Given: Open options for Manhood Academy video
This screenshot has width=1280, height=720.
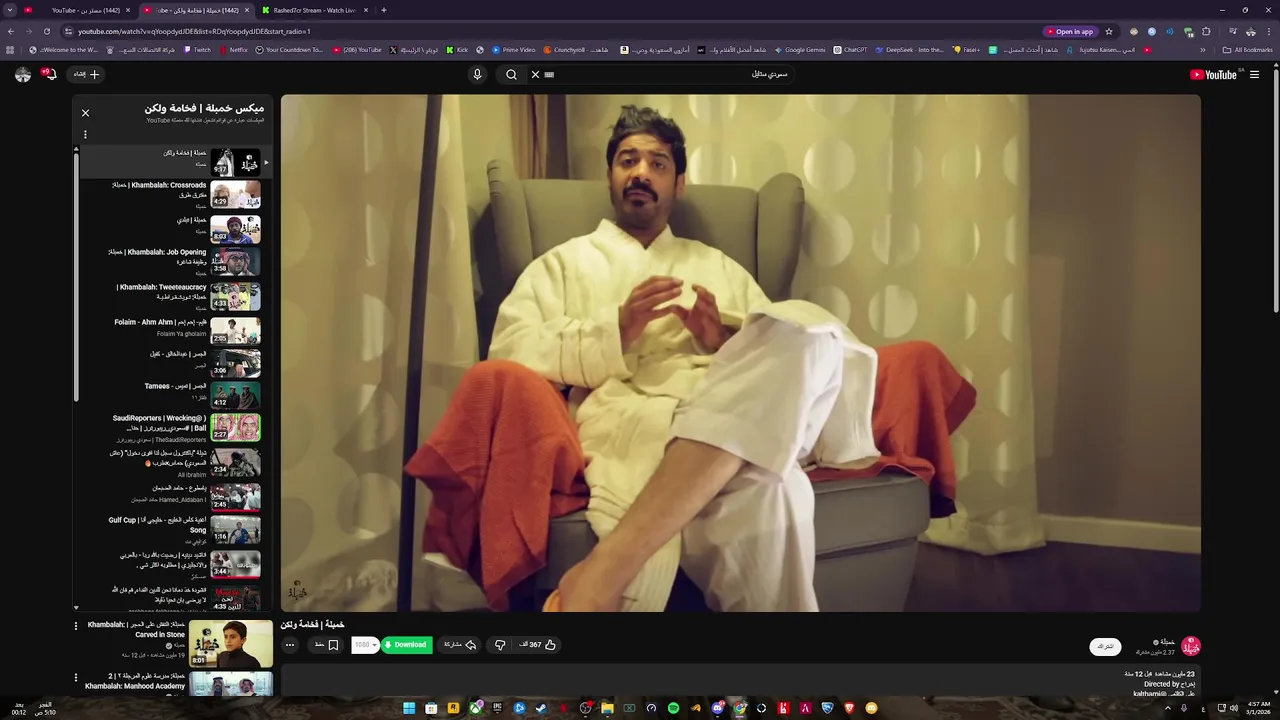Looking at the screenshot, I should (x=75, y=678).
